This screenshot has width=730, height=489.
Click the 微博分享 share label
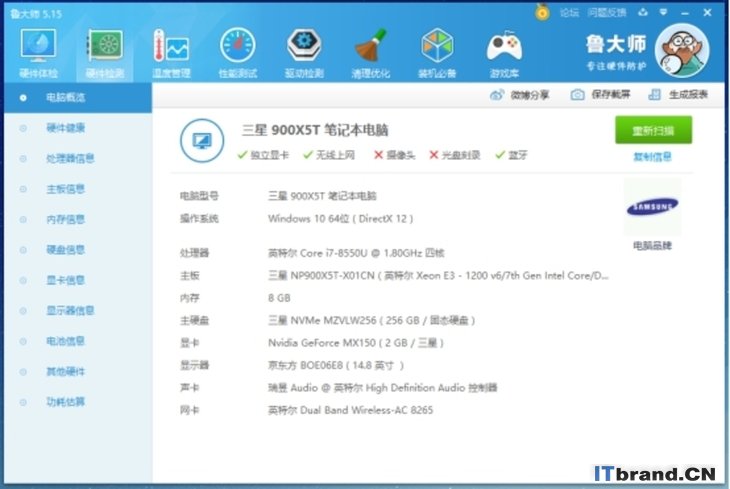(x=530, y=95)
